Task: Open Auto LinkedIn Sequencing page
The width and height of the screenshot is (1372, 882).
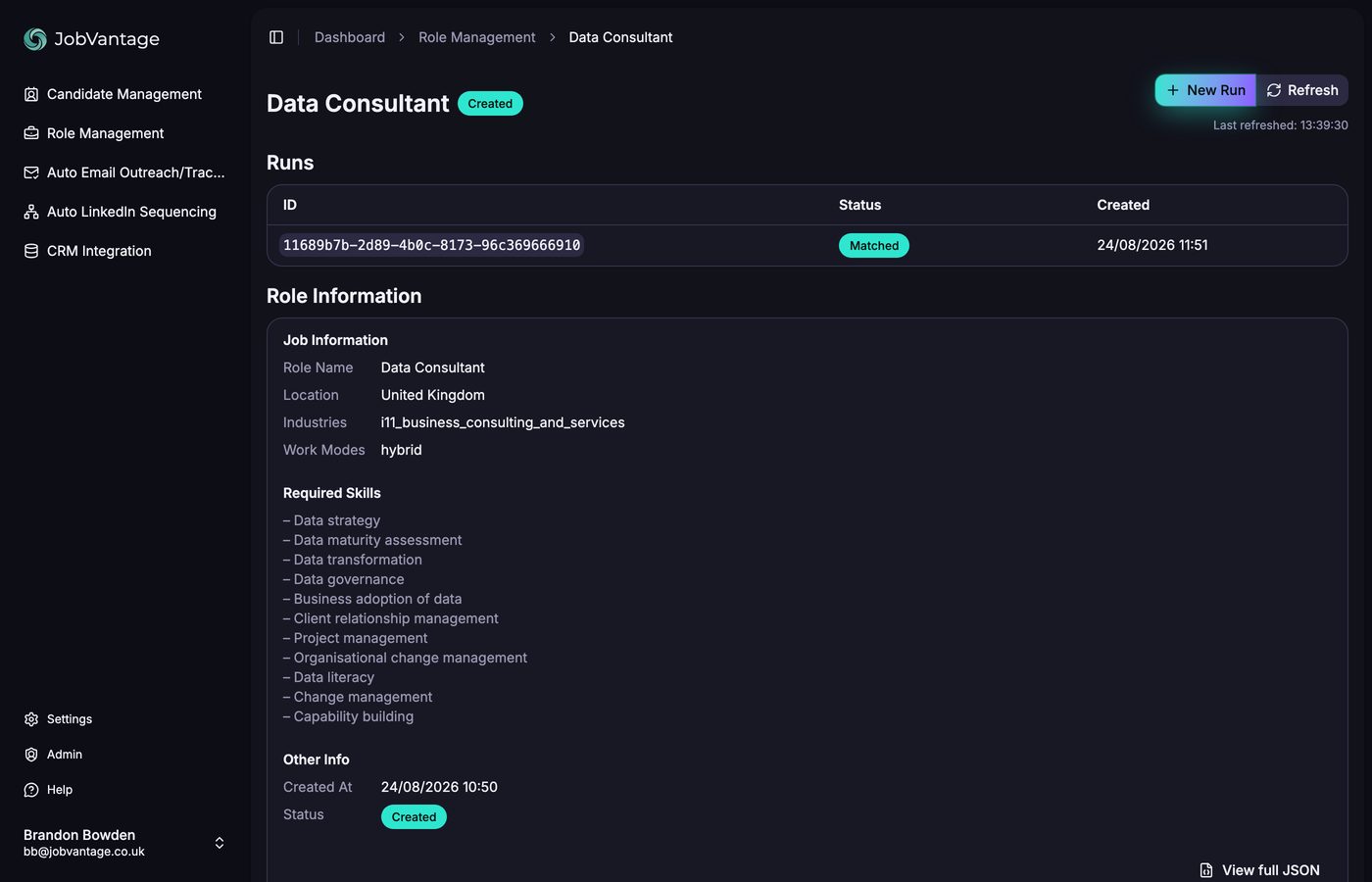Action: 125,212
